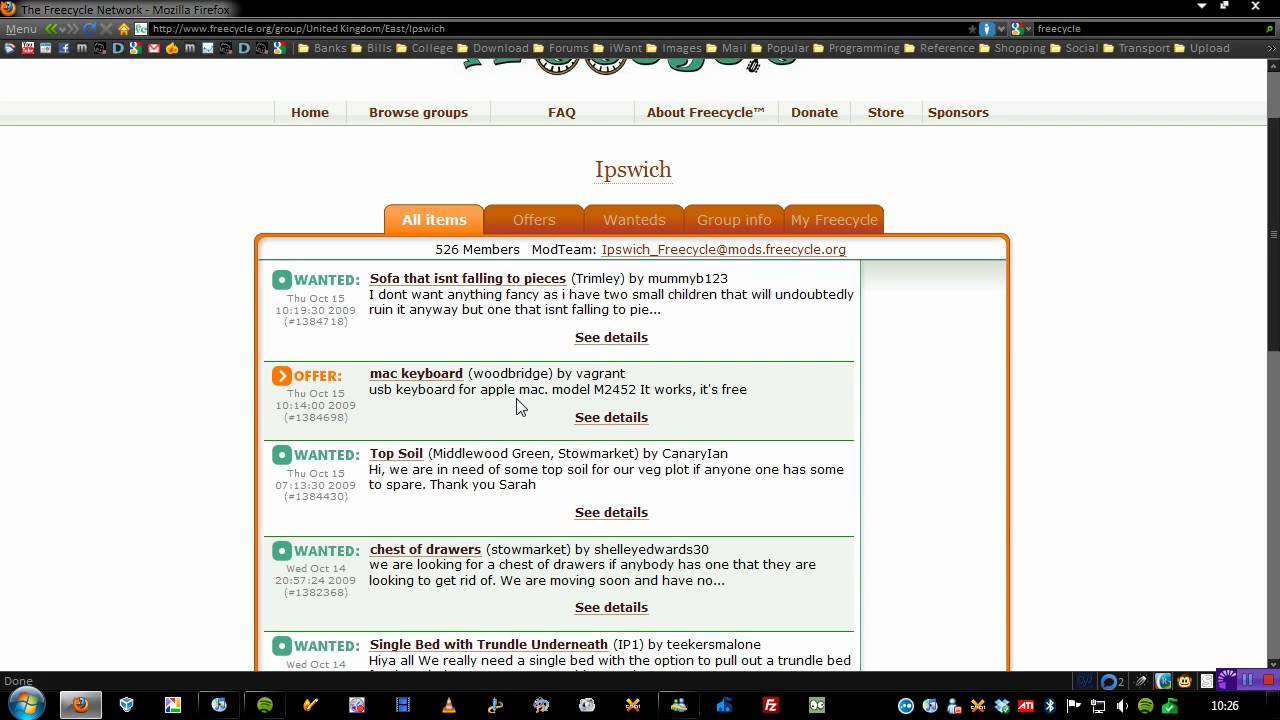Switch to the Offers tab

[534, 220]
